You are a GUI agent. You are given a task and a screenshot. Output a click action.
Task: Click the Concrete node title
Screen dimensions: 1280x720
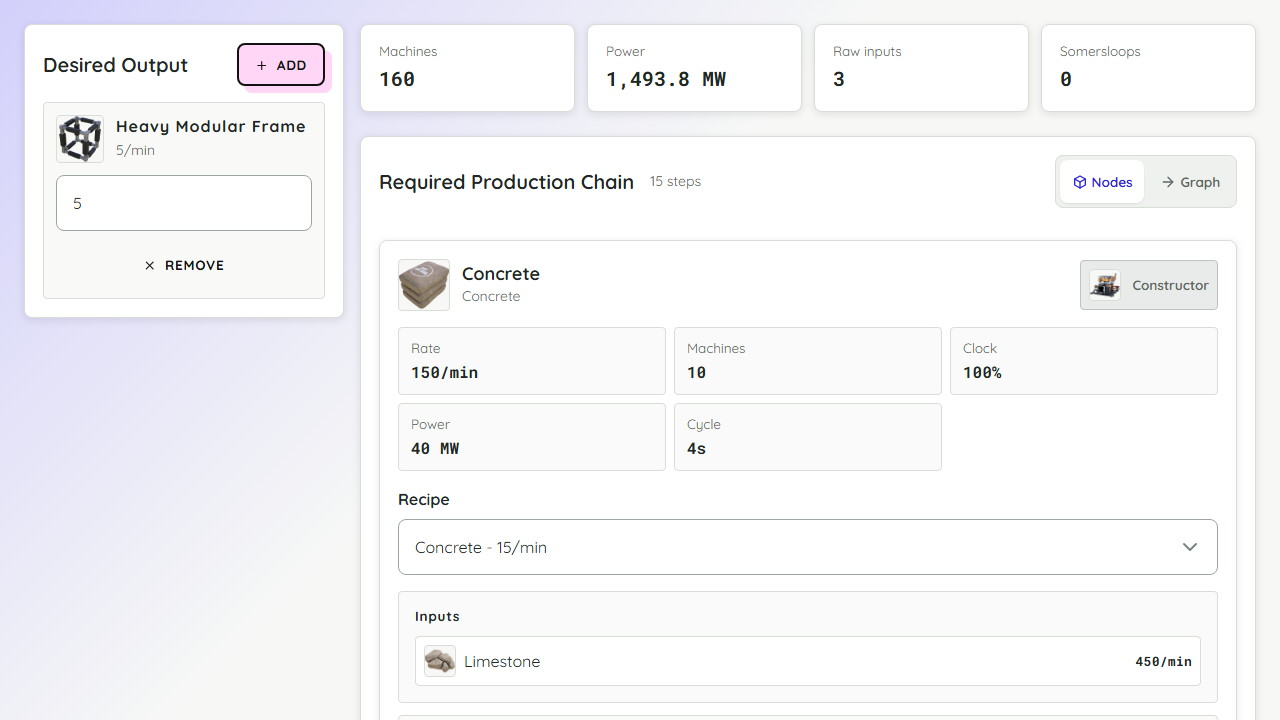coord(501,273)
